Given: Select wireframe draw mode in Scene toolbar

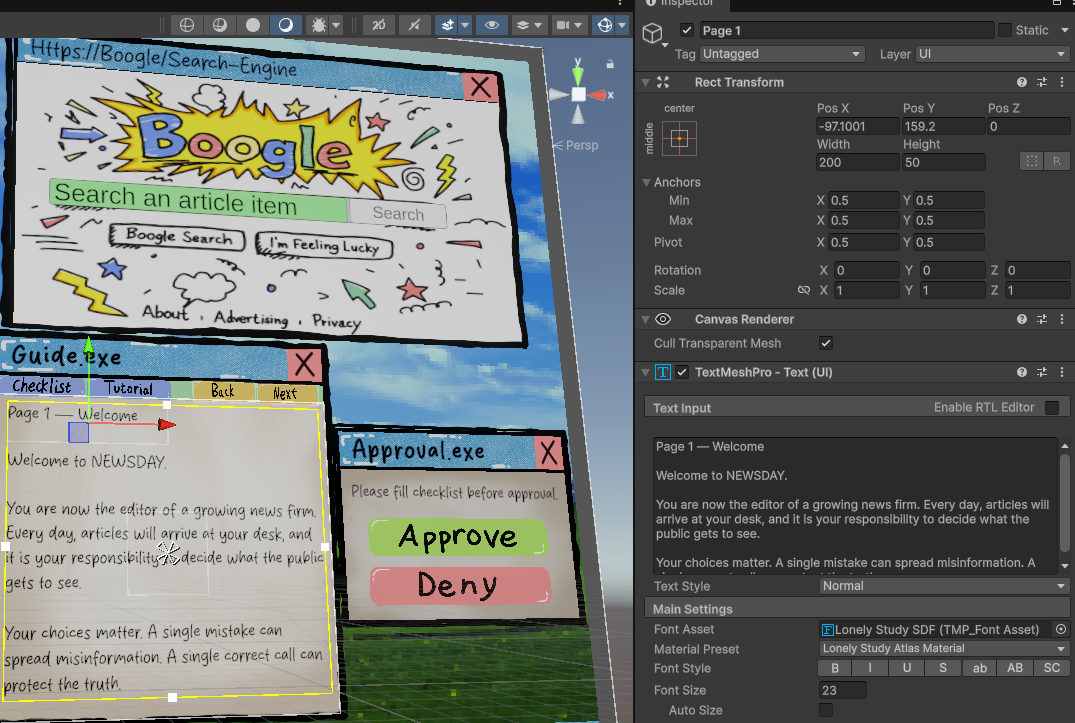Looking at the screenshot, I should [186, 25].
